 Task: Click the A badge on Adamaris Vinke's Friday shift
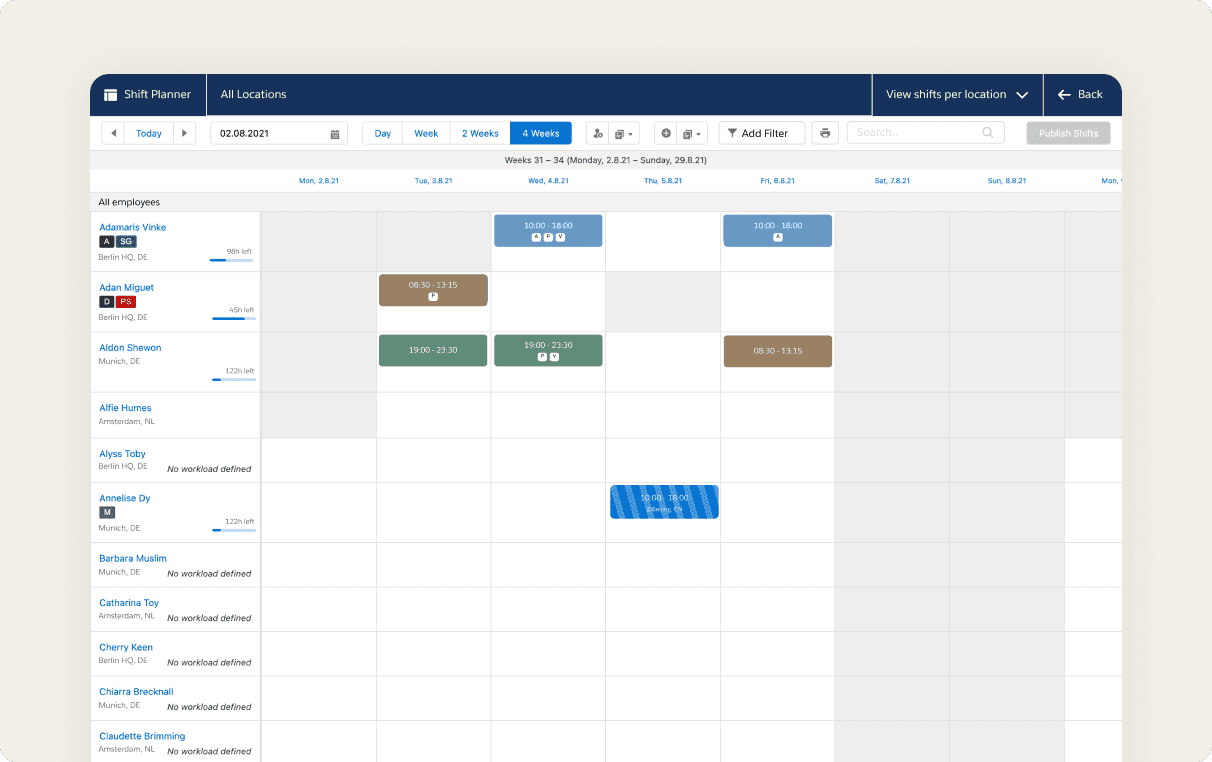[x=778, y=237]
